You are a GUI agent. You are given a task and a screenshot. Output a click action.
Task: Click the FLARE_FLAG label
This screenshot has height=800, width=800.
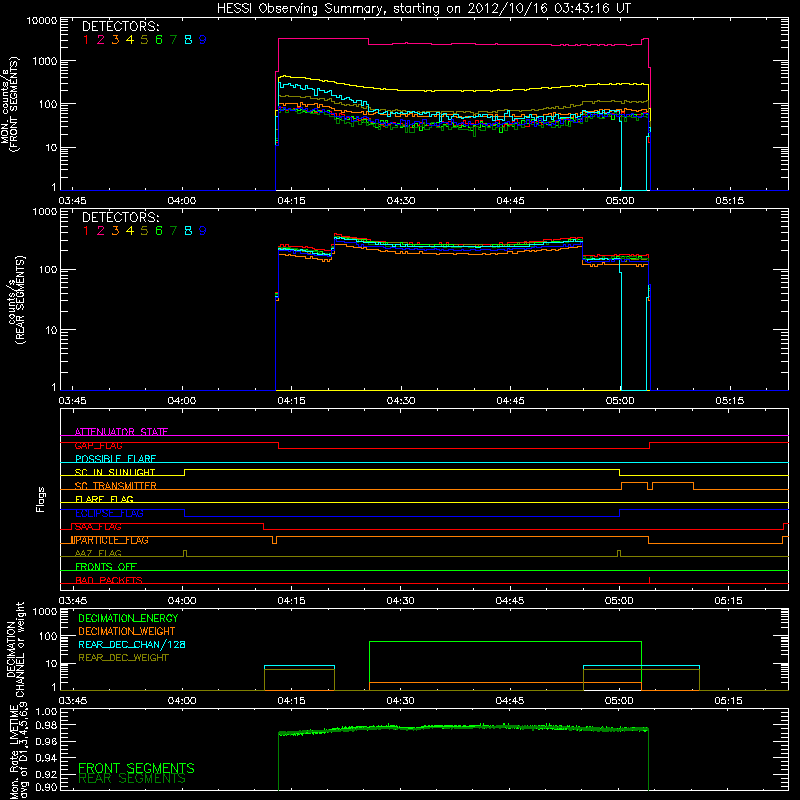coord(104,499)
